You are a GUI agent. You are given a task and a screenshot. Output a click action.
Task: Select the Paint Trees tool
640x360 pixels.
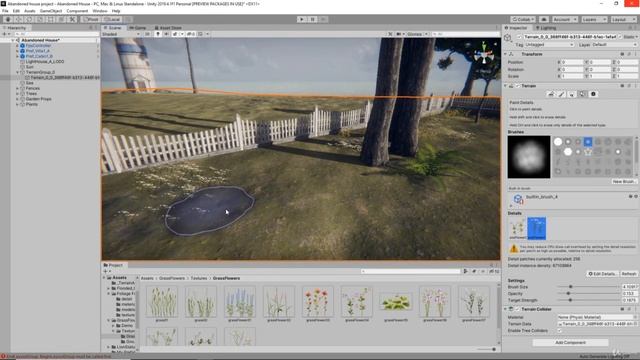(572, 94)
